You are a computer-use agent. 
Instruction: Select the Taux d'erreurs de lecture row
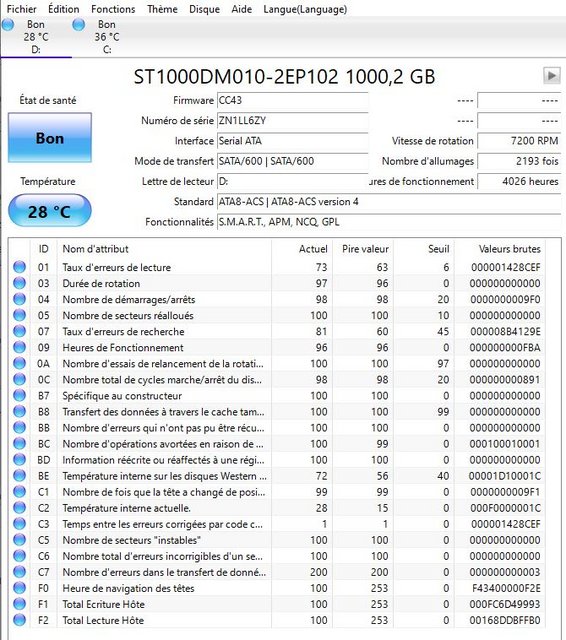pos(277,267)
